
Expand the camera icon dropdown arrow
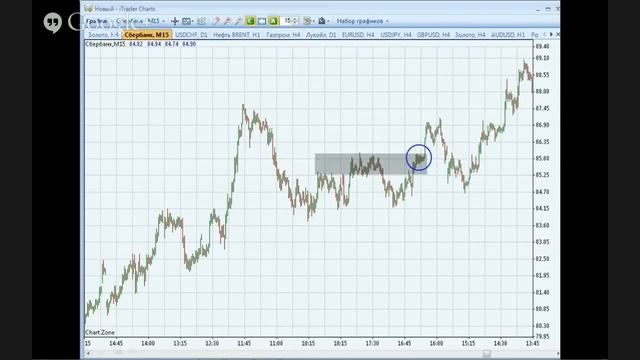click(x=328, y=21)
